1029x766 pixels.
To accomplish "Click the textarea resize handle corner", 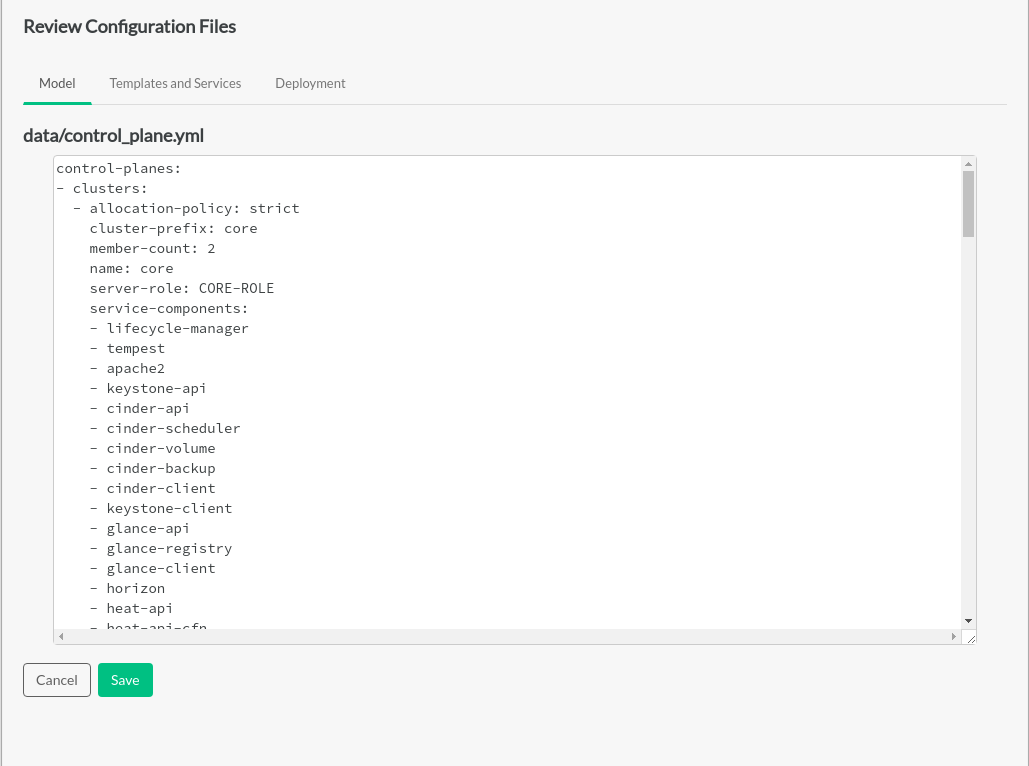I will pyautogui.click(x=969, y=637).
